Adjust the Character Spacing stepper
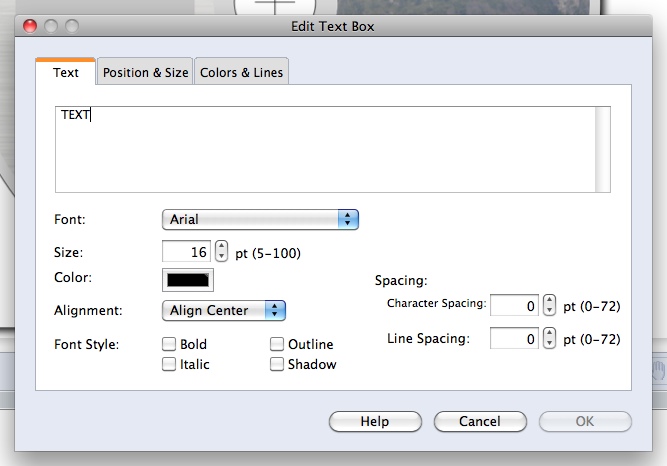The image size is (667, 466). 550,306
